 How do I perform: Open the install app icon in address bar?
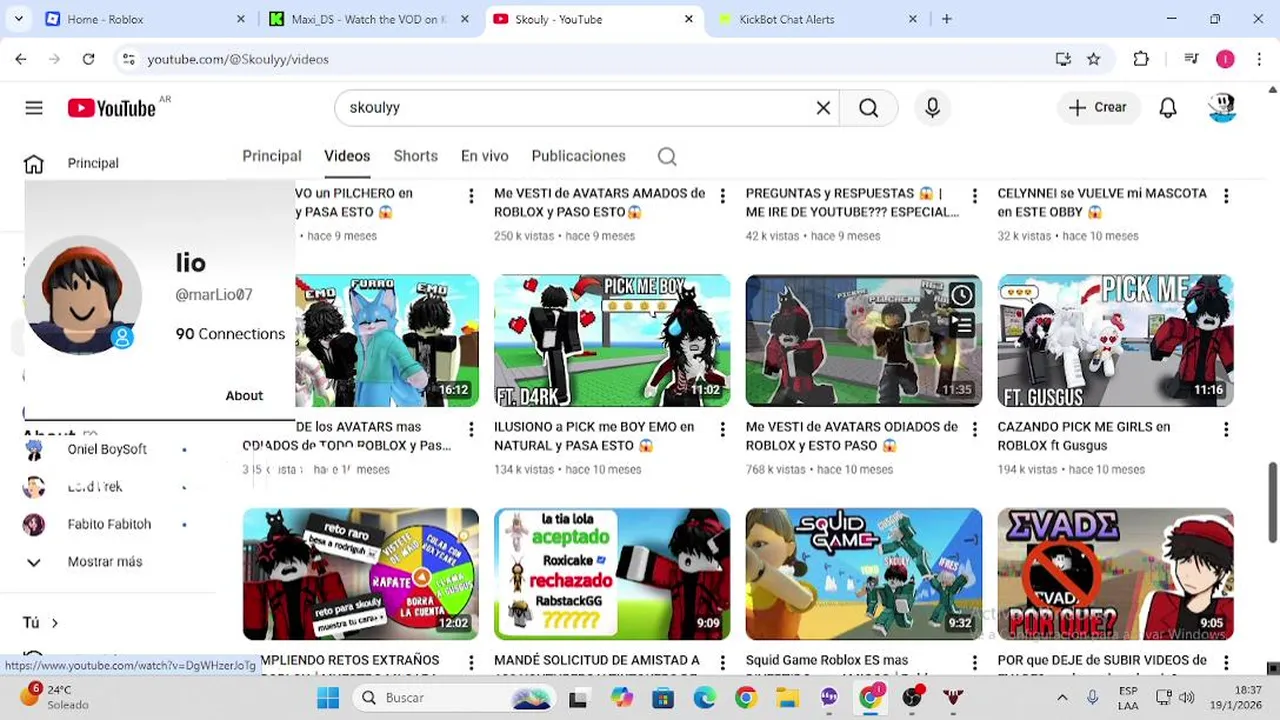[x=1063, y=59]
